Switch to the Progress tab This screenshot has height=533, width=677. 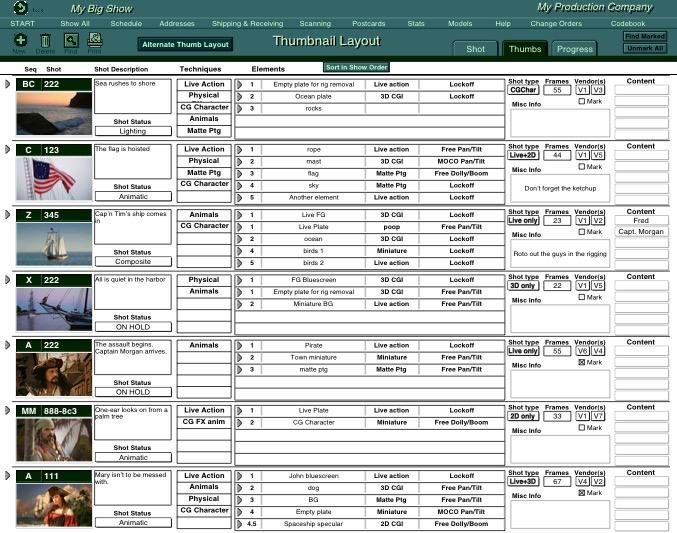pyautogui.click(x=575, y=49)
